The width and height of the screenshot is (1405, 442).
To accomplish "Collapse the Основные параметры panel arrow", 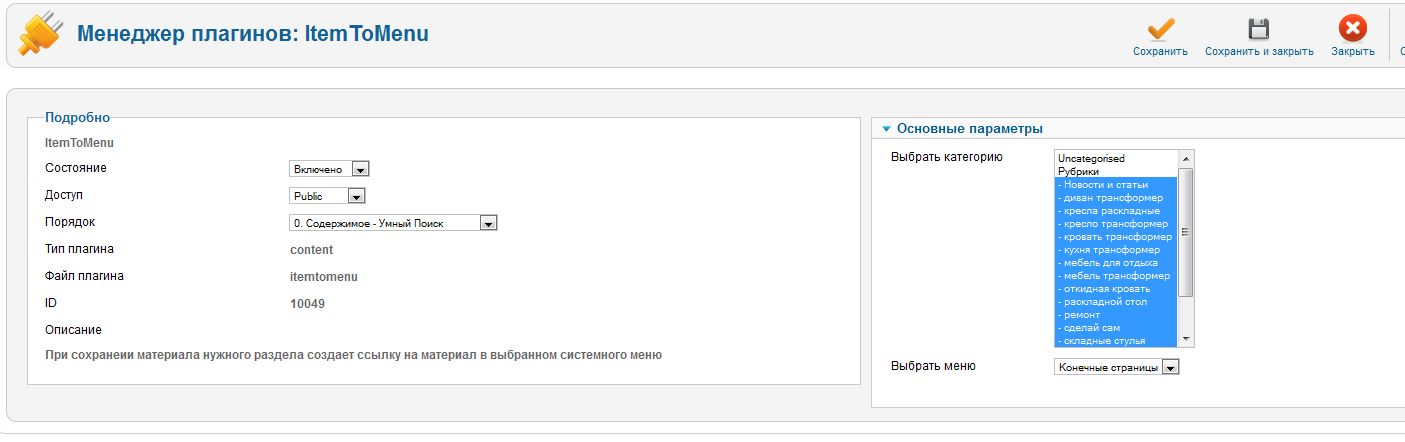I will (x=886, y=129).
